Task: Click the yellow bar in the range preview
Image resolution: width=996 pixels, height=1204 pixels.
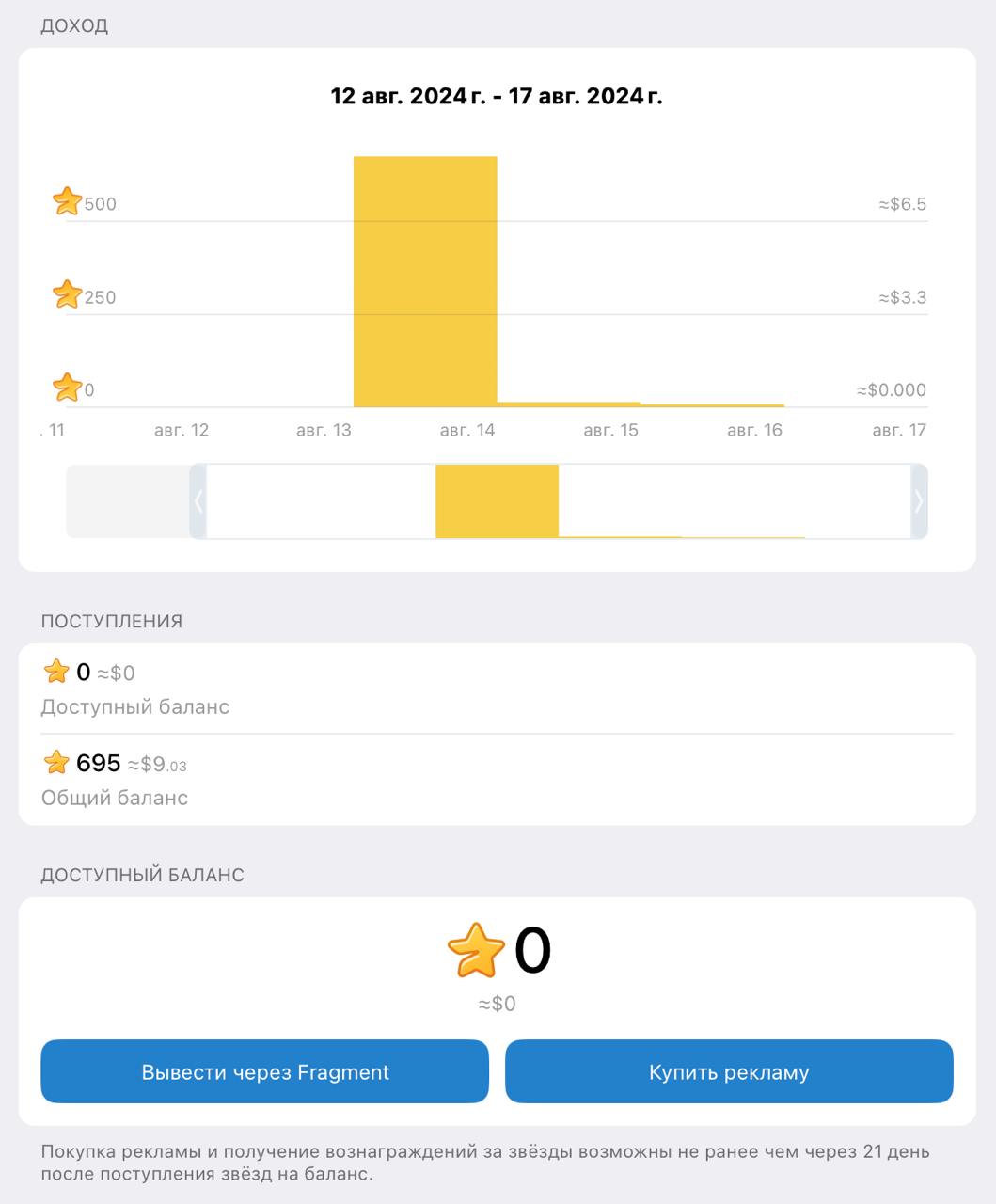Action: pyautogui.click(x=497, y=501)
